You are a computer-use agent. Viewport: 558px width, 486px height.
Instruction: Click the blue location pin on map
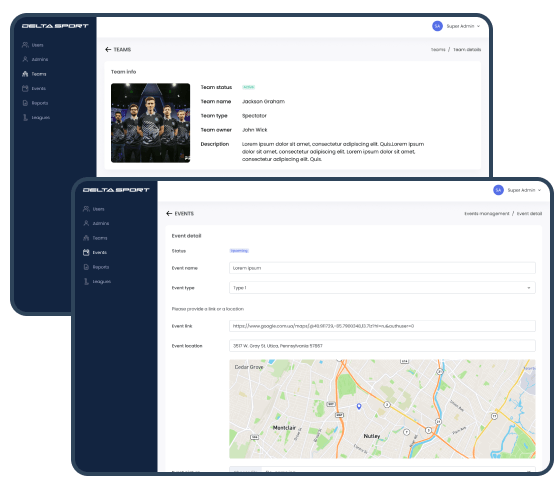click(x=359, y=406)
